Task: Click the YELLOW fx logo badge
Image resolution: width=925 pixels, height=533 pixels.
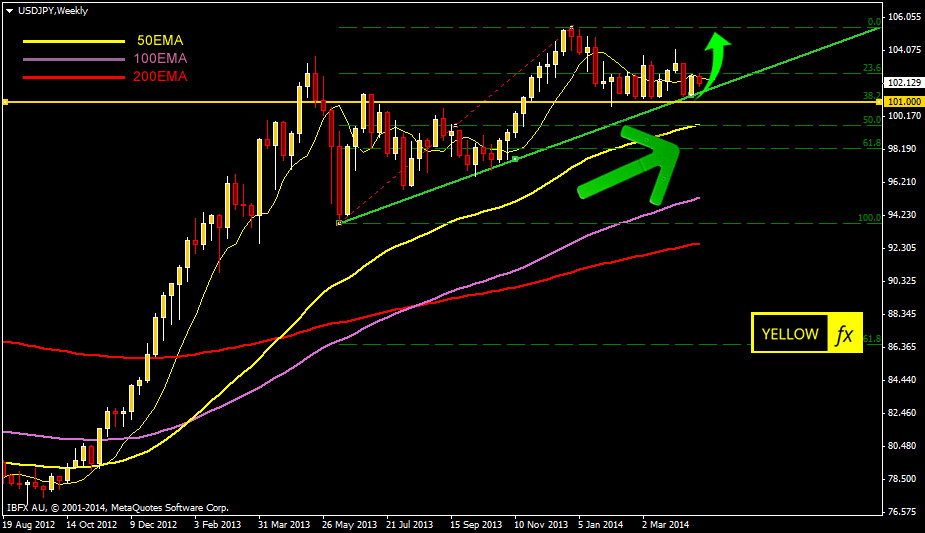Action: tap(806, 334)
